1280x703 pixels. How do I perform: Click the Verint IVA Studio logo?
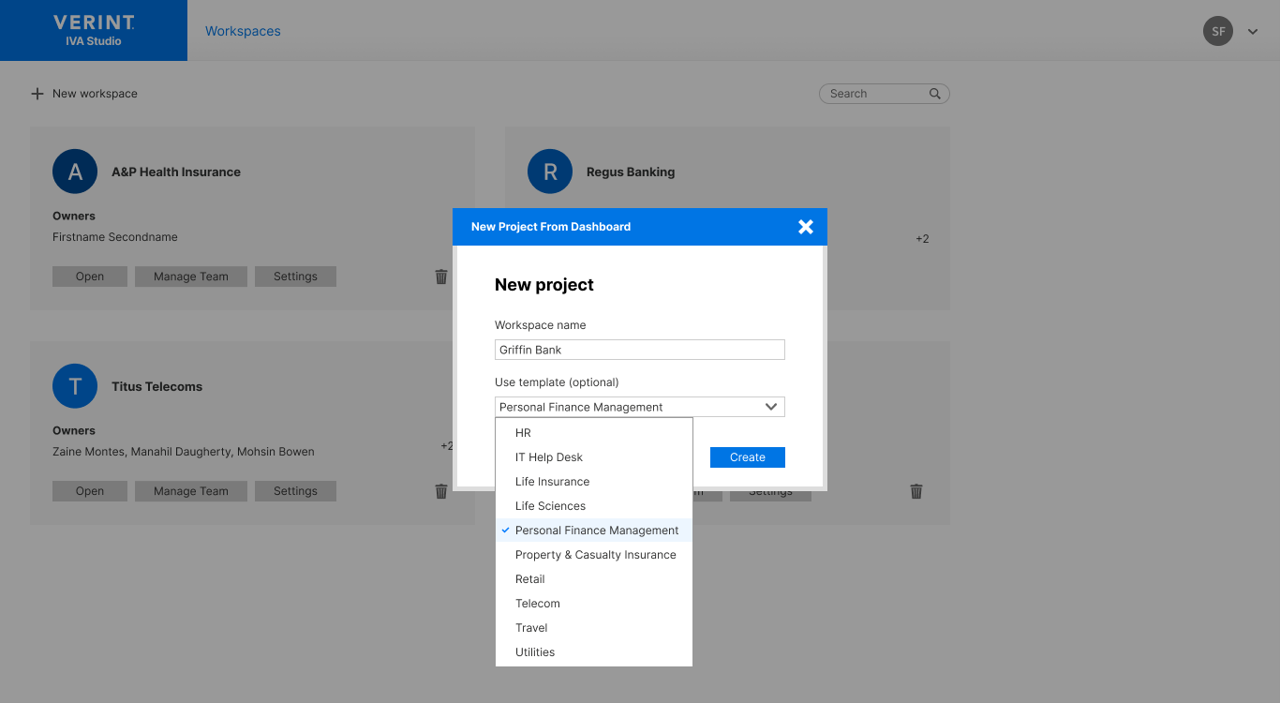pos(94,30)
